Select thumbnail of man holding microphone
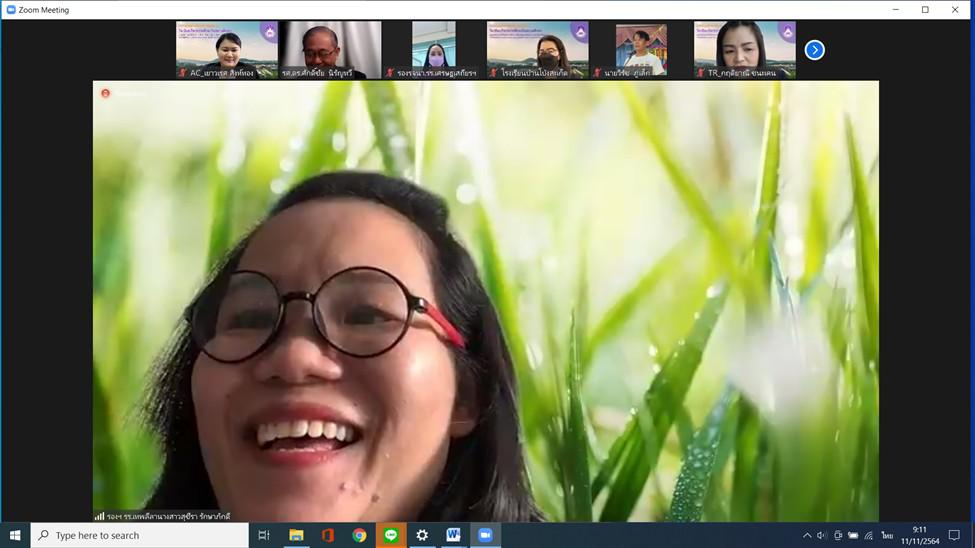Image resolution: width=975 pixels, height=548 pixels. click(x=641, y=50)
